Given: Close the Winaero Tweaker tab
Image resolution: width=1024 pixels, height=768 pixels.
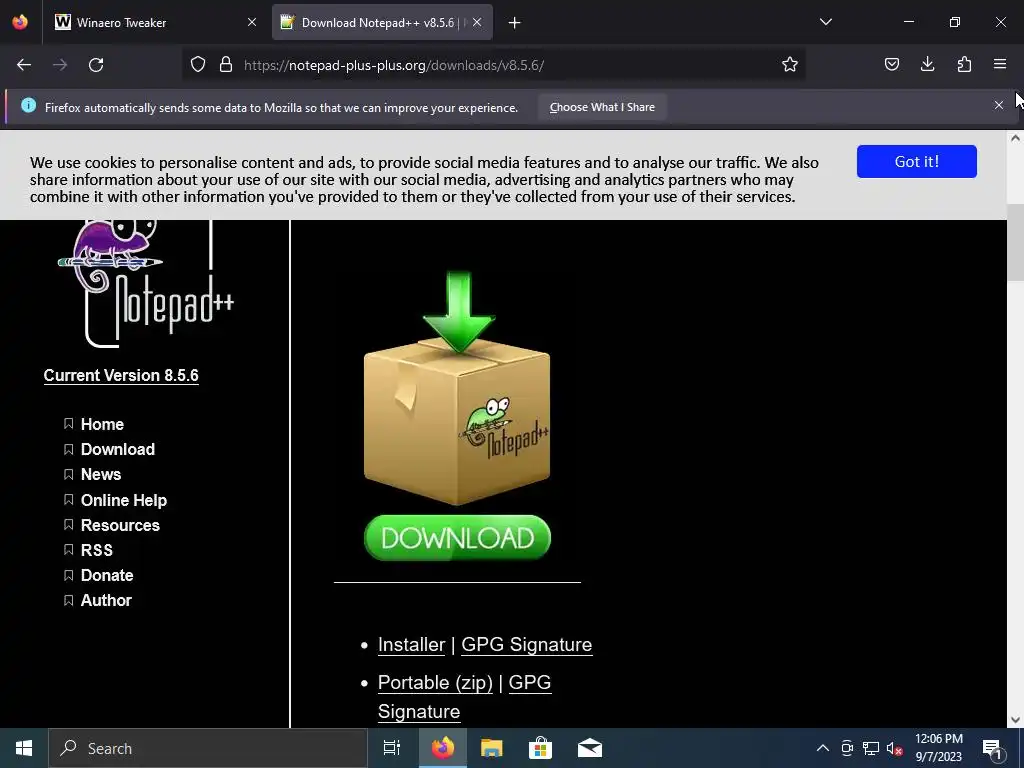Looking at the screenshot, I should click(252, 22).
